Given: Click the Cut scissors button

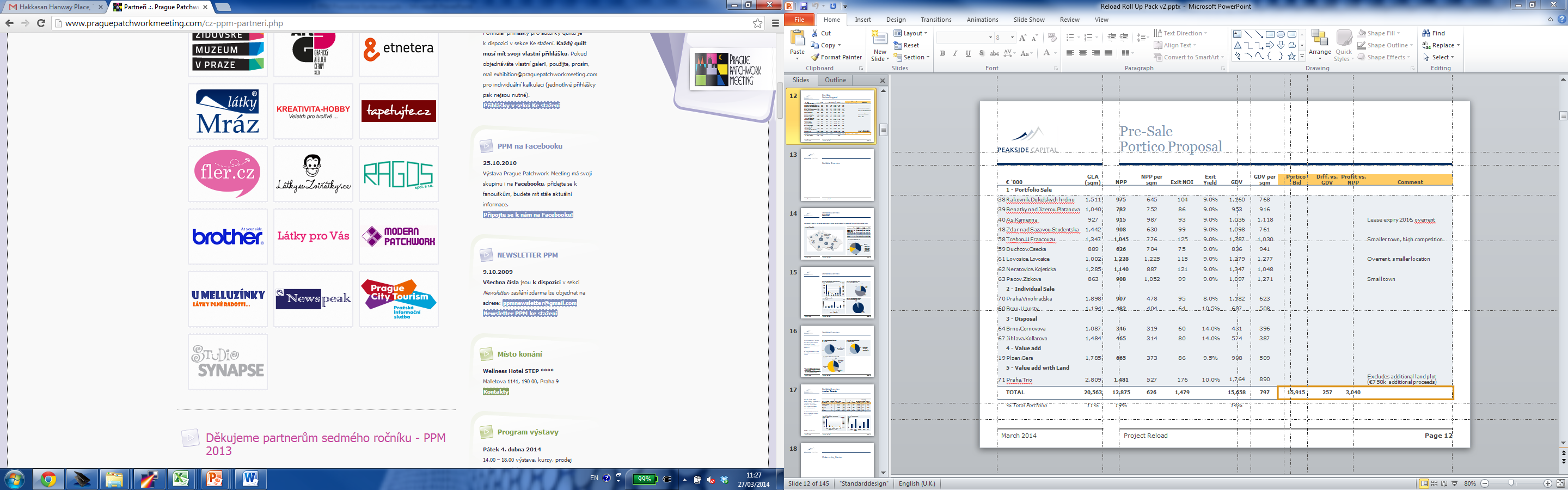Looking at the screenshot, I should [x=821, y=33].
